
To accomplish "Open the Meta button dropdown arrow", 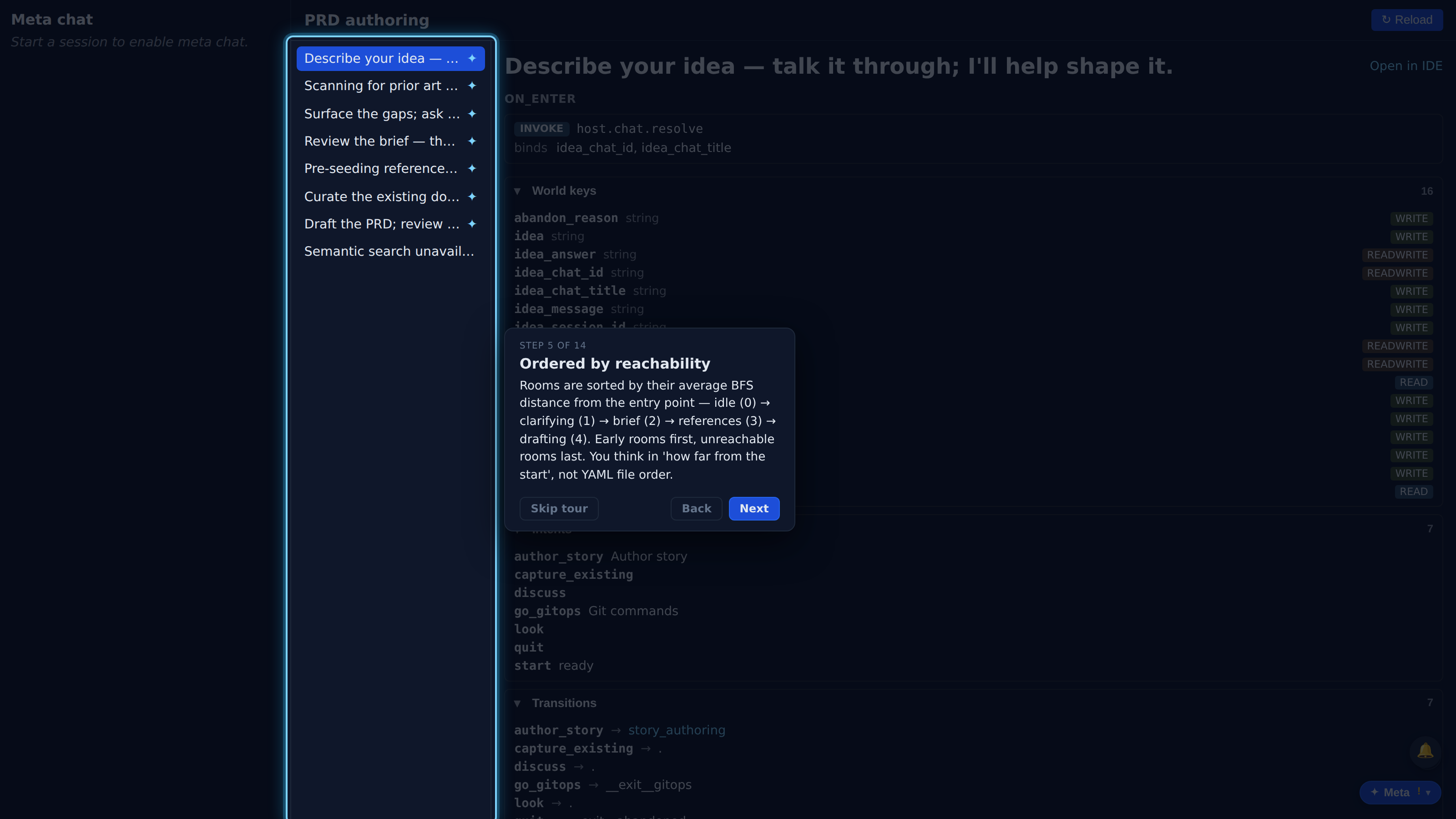I will pos(1428,793).
